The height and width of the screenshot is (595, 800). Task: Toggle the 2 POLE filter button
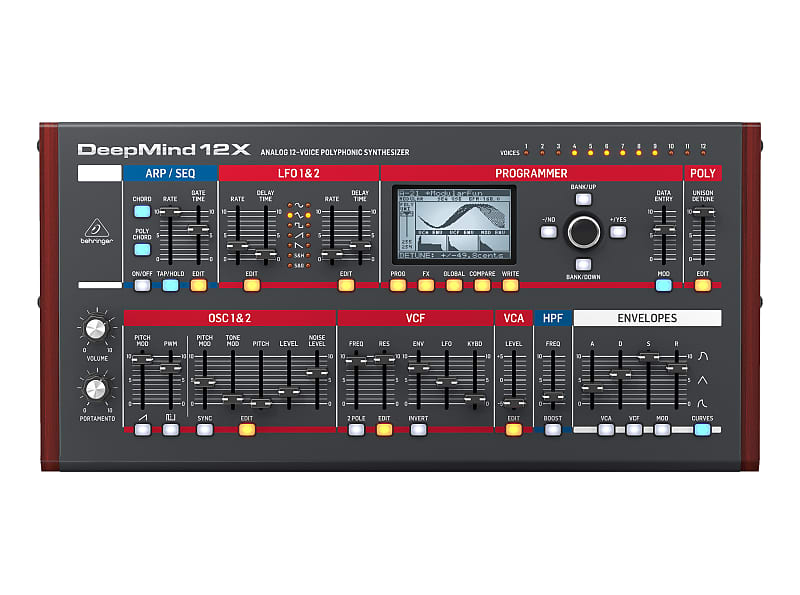pyautogui.click(x=356, y=430)
